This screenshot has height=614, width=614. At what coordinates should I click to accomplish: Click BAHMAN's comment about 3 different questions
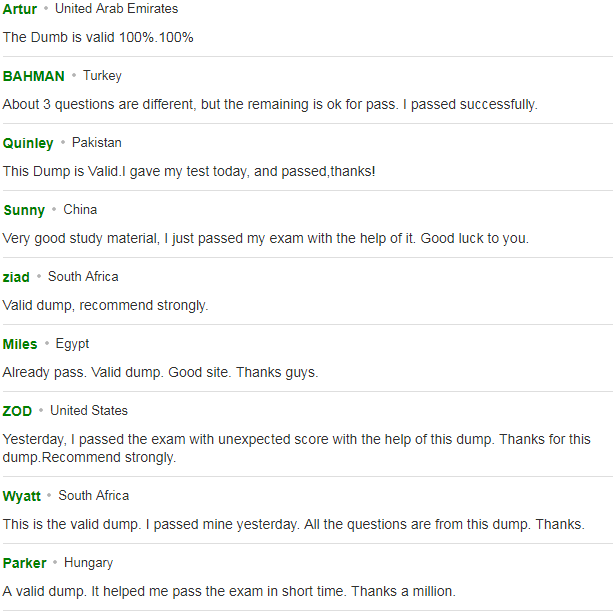coord(270,105)
